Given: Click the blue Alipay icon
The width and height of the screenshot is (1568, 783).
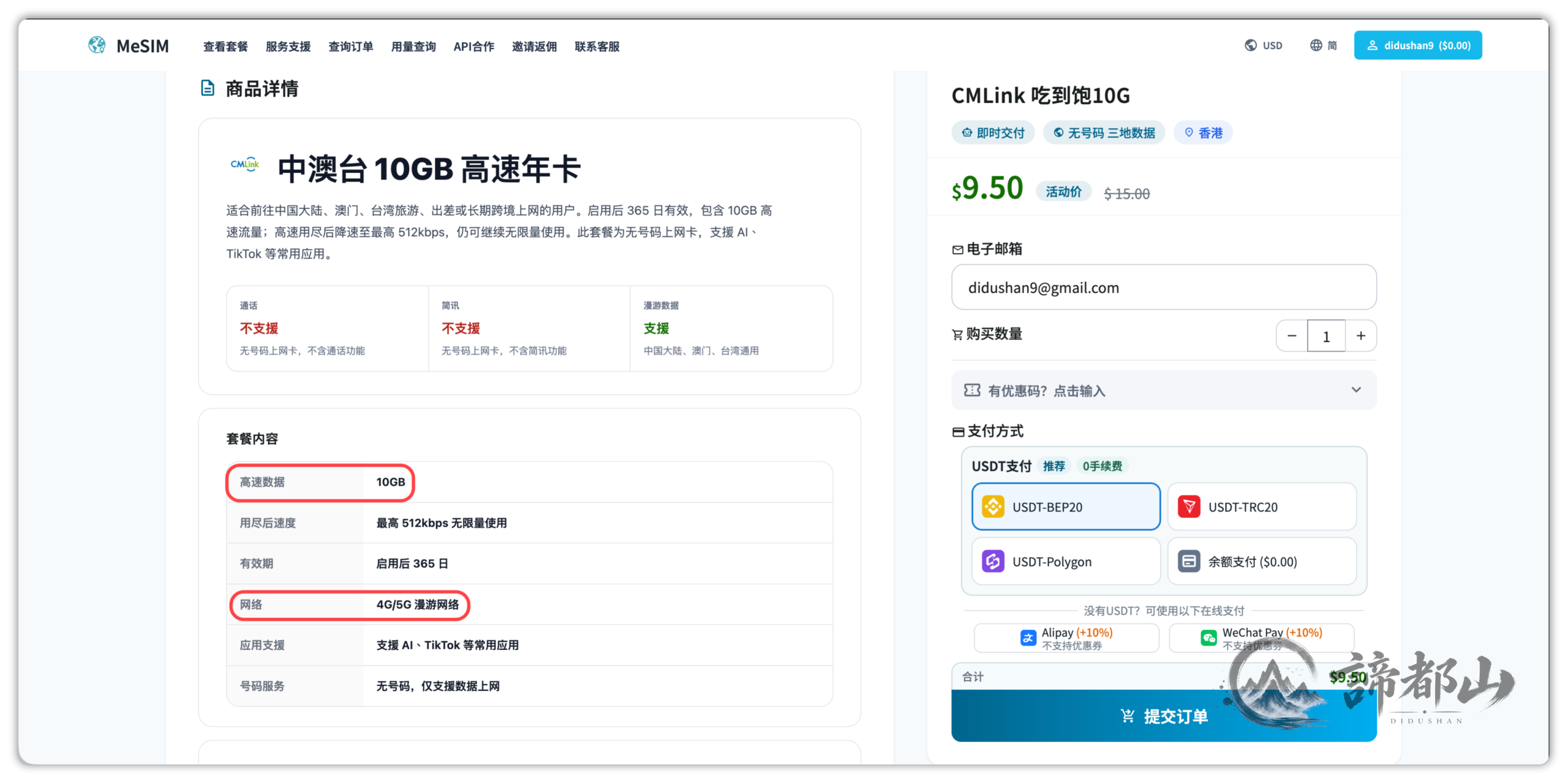Looking at the screenshot, I should [1028, 638].
